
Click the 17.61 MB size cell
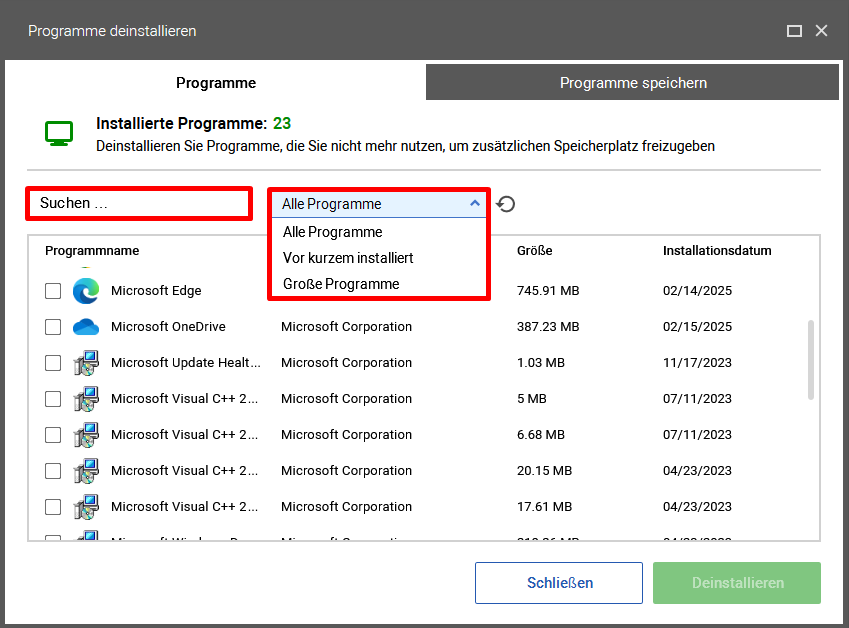pyautogui.click(x=544, y=507)
